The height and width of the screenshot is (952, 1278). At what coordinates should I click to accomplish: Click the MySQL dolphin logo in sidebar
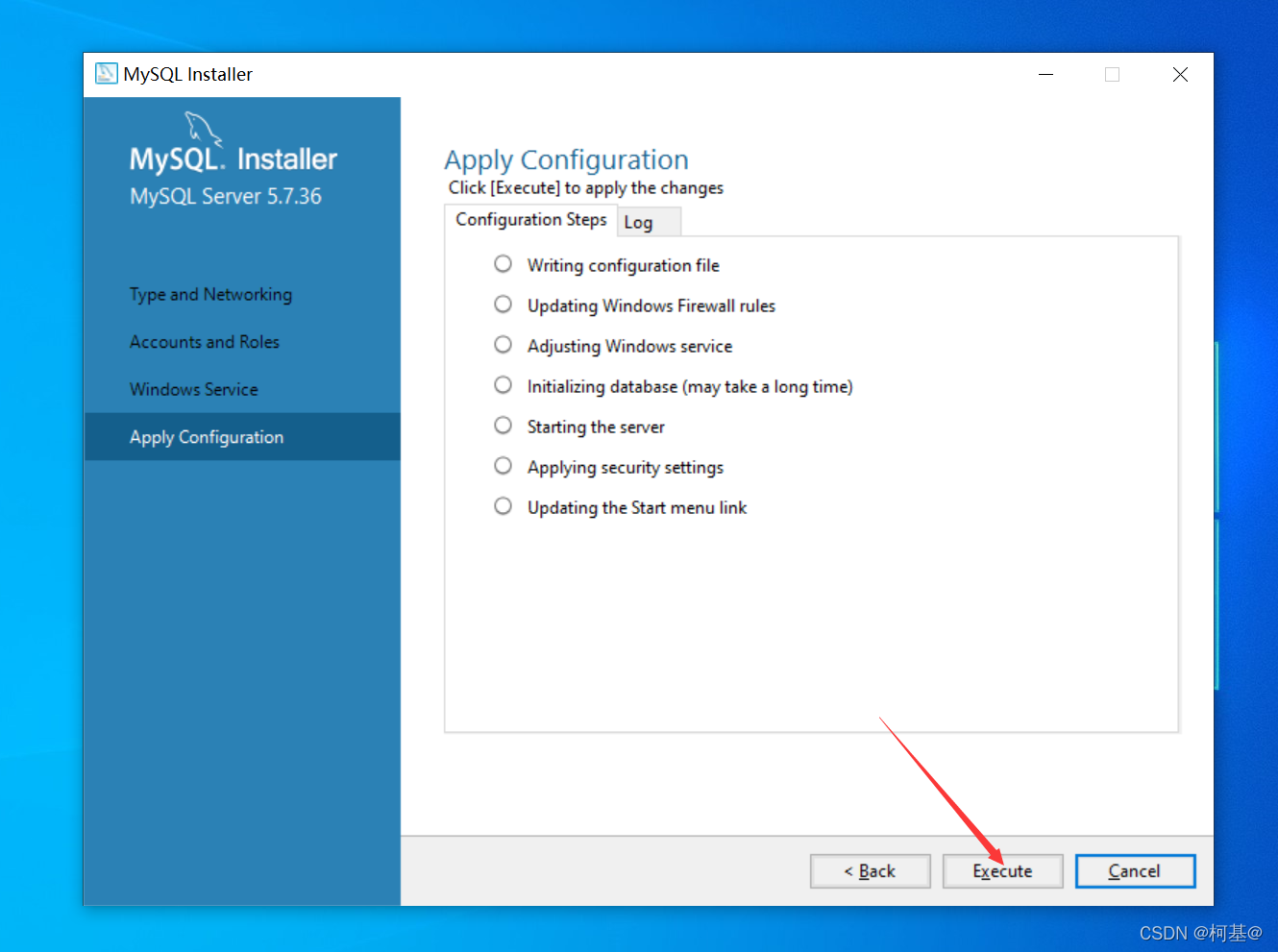(203, 129)
